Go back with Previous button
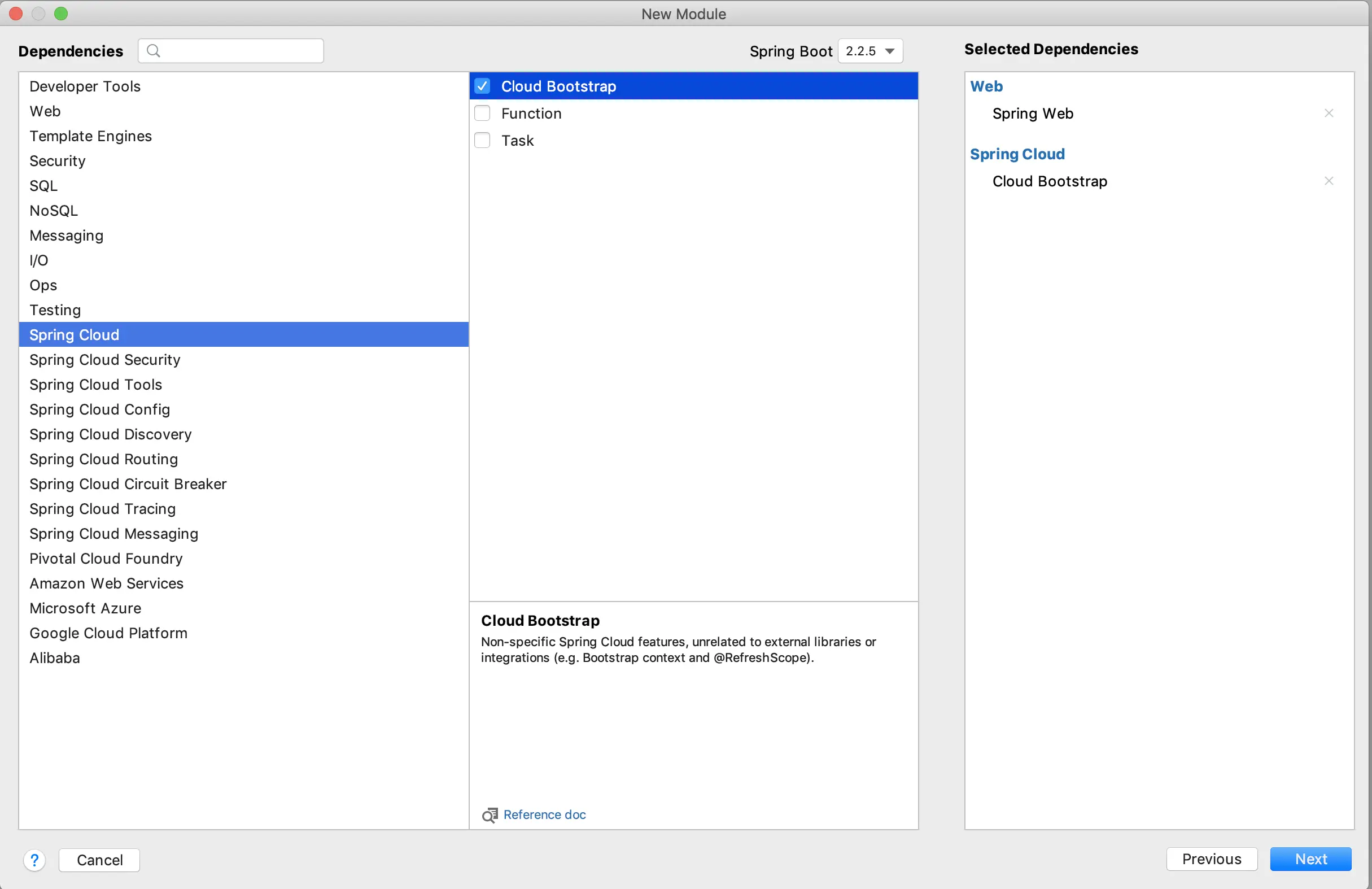This screenshot has width=1372, height=889. (1211, 859)
